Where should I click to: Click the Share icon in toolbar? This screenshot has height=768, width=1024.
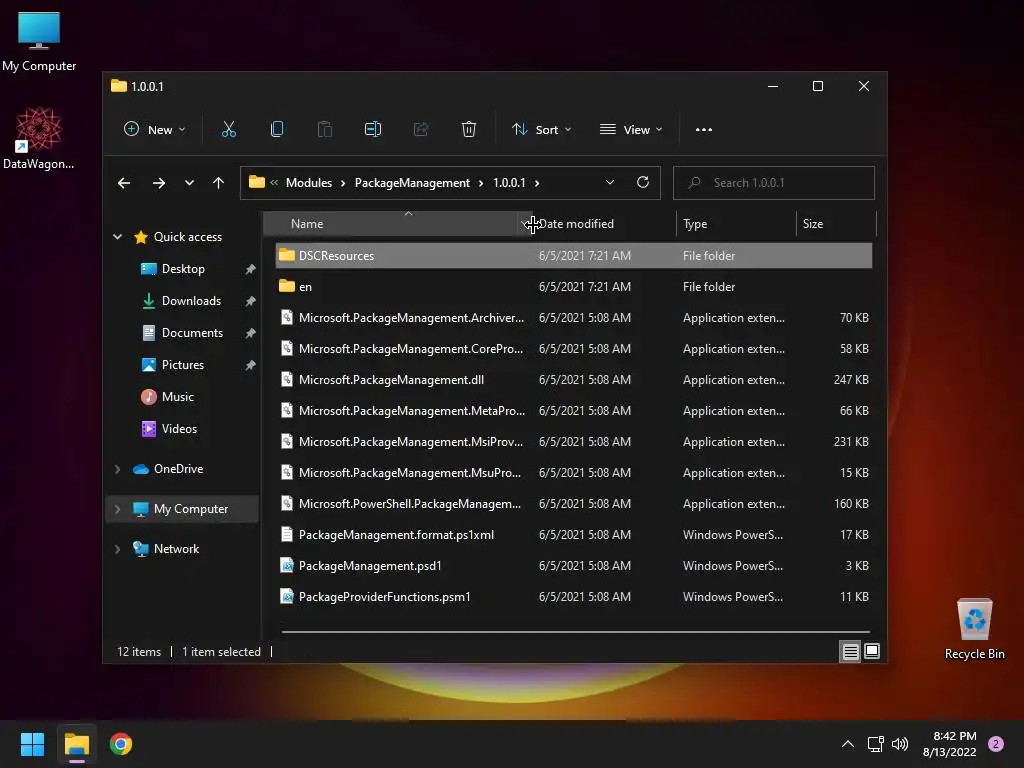(x=421, y=129)
